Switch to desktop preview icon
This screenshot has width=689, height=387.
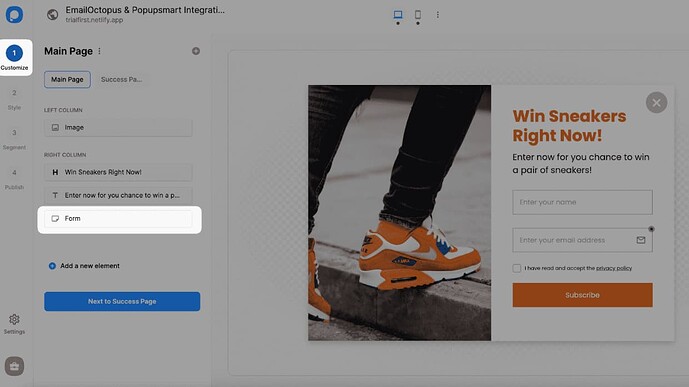[398, 14]
